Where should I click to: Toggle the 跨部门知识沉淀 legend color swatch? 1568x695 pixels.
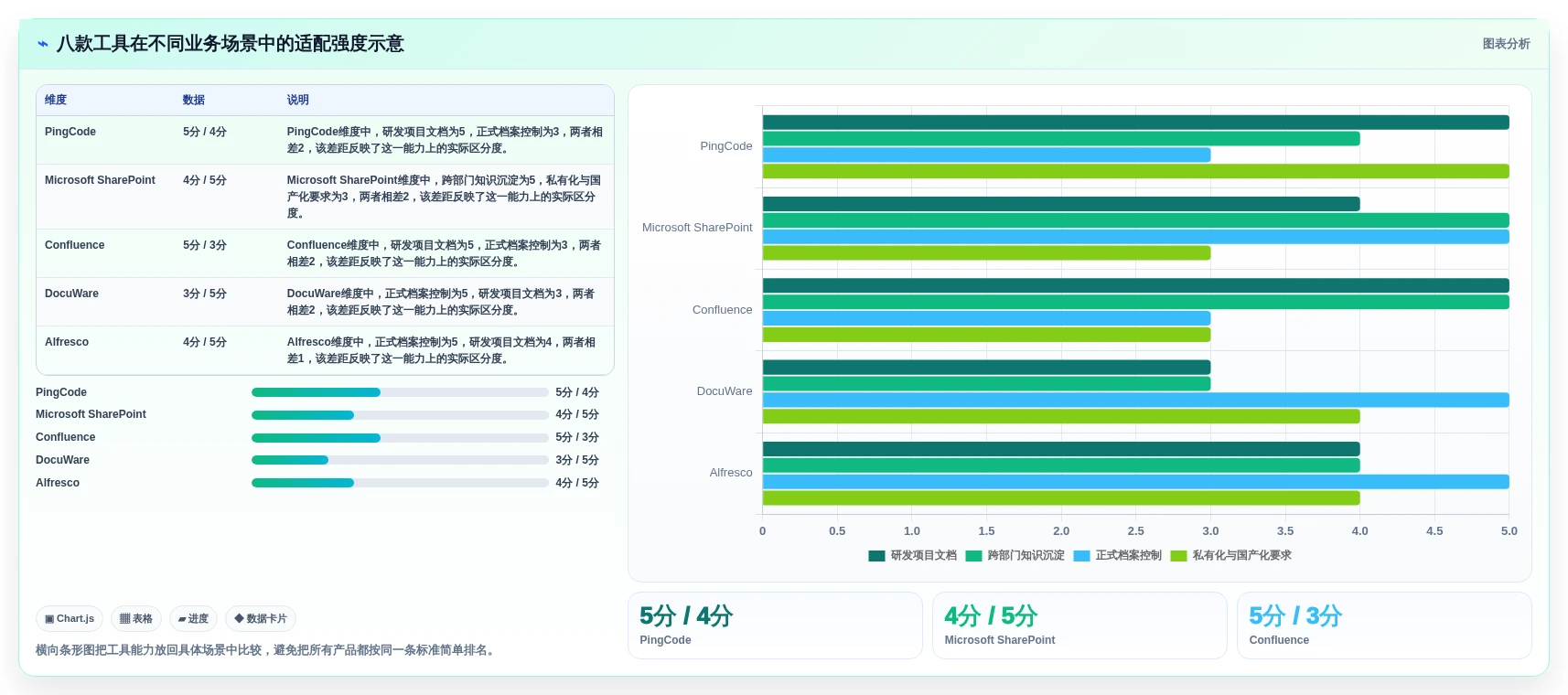pyautogui.click(x=973, y=556)
